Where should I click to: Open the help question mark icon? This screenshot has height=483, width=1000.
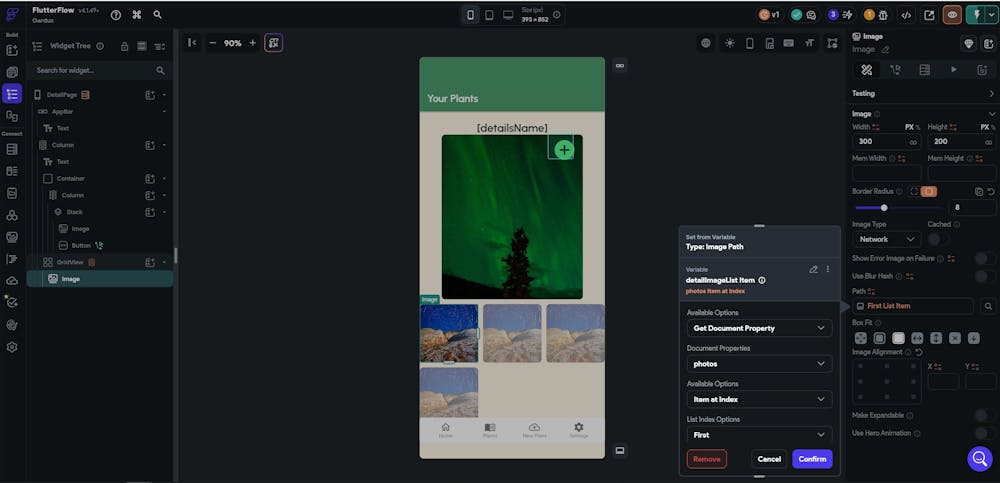tap(115, 15)
